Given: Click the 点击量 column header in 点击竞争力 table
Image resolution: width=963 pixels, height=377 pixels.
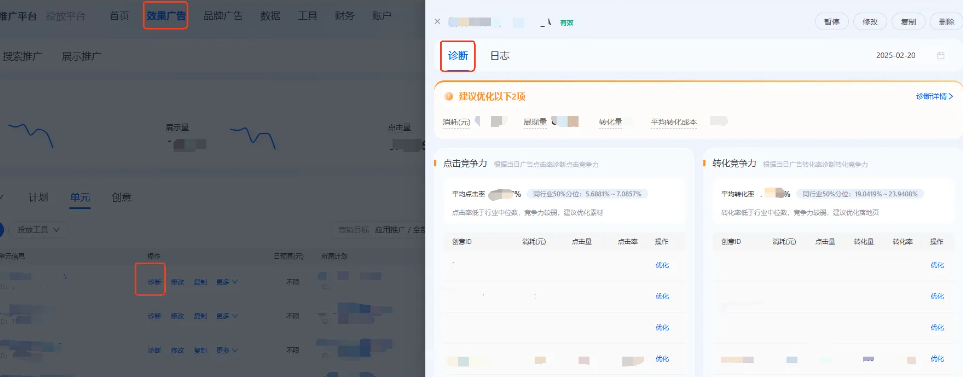Looking at the screenshot, I should (581, 242).
